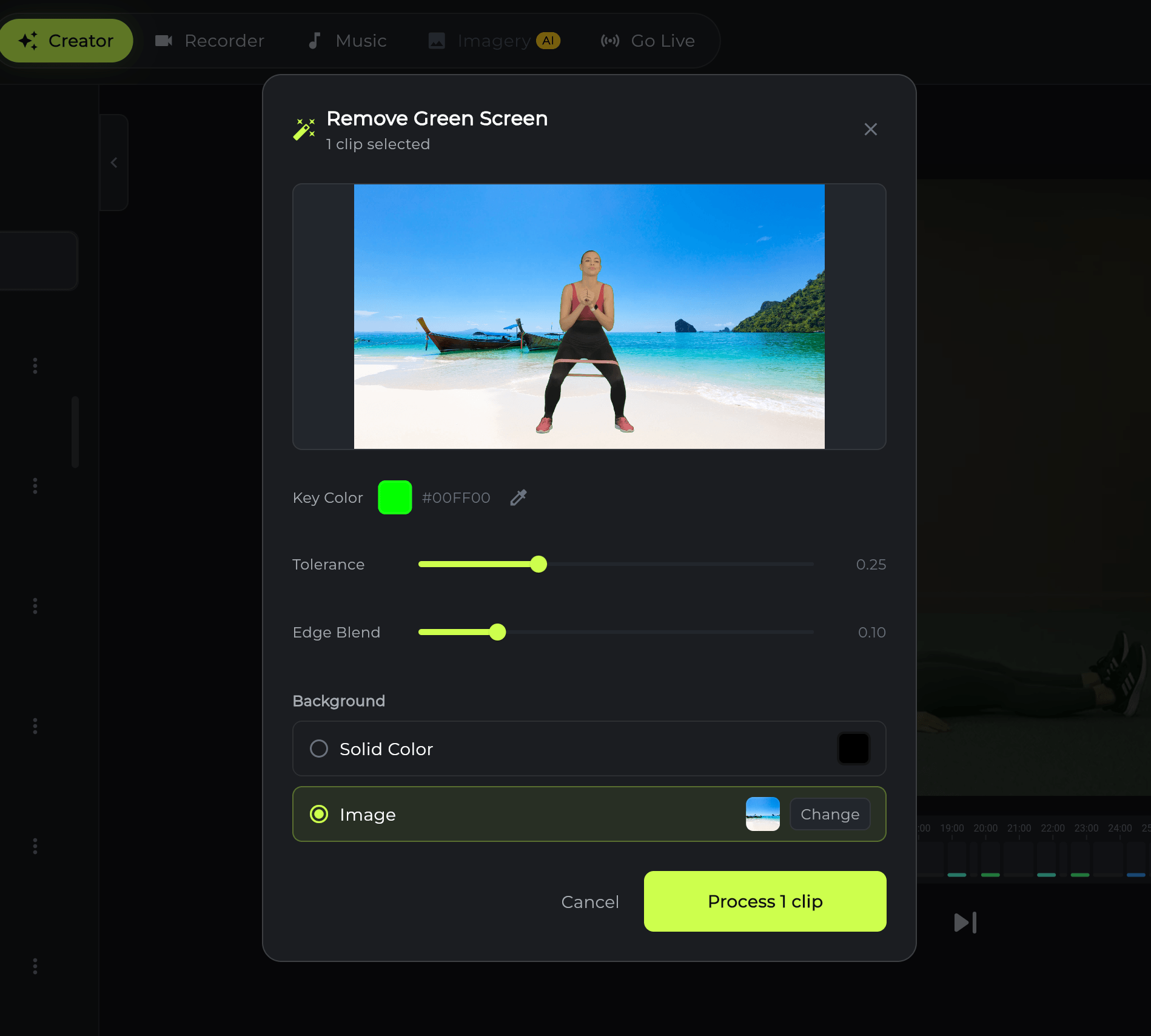Screen dimensions: 1151x1036
Task: Click the beach background thumbnail
Action: click(x=762, y=814)
